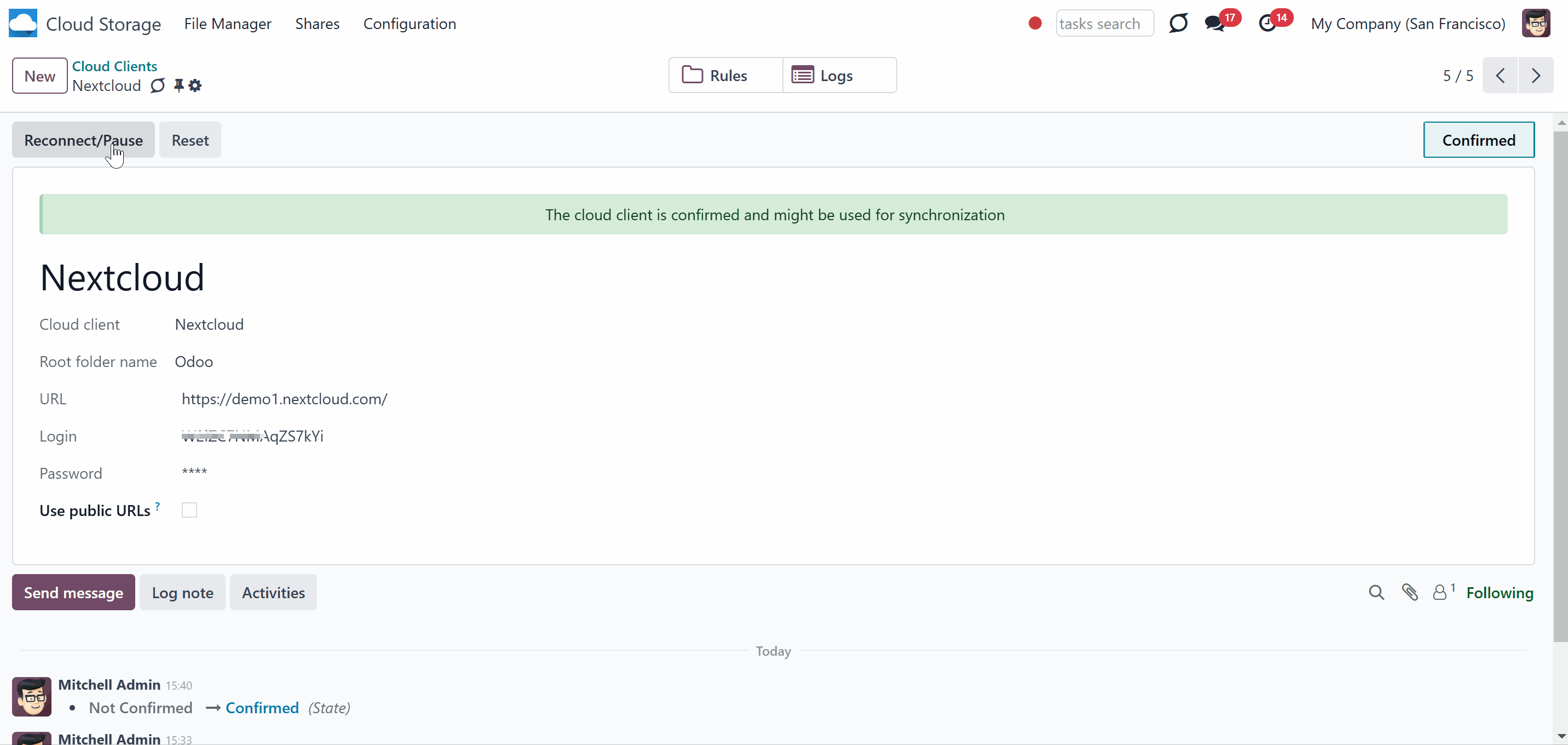Search the chatter messages with the magnifier icon
The height and width of the screenshot is (745, 1568).
[1376, 592]
